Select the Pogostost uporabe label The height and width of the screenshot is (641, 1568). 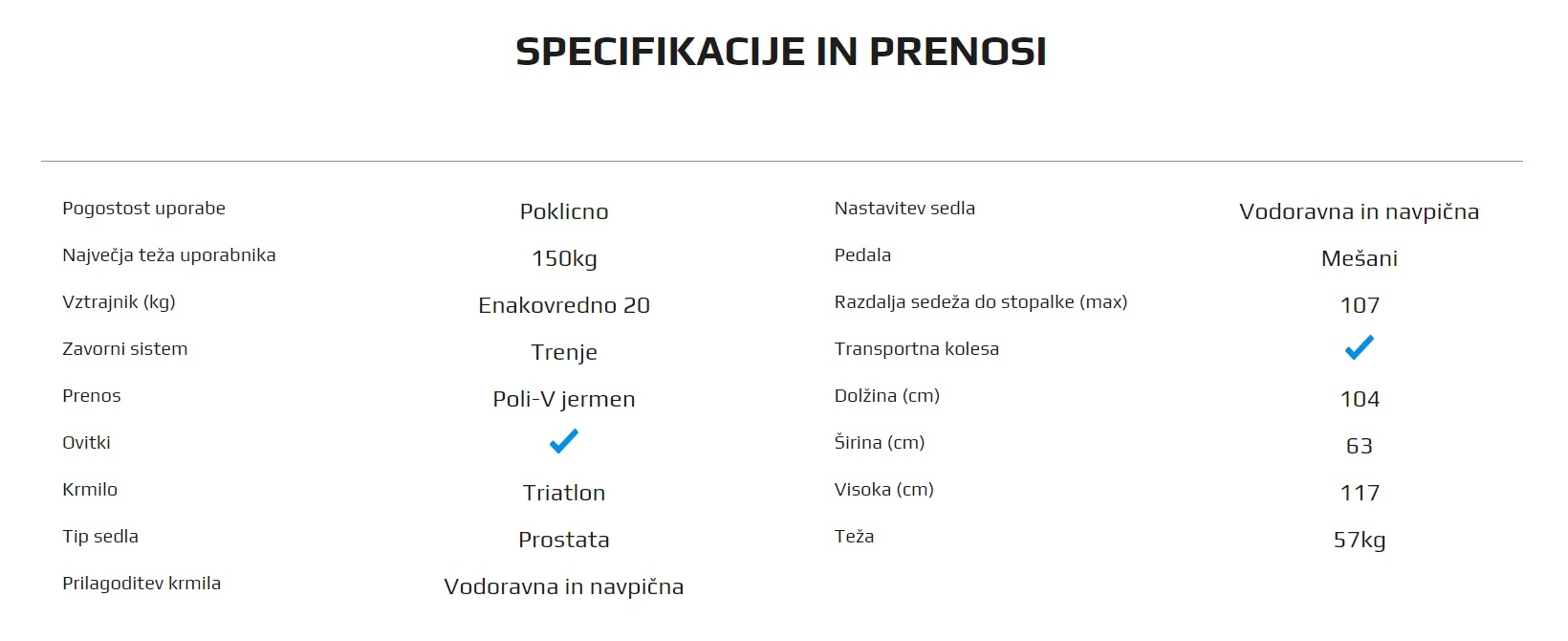point(143,209)
